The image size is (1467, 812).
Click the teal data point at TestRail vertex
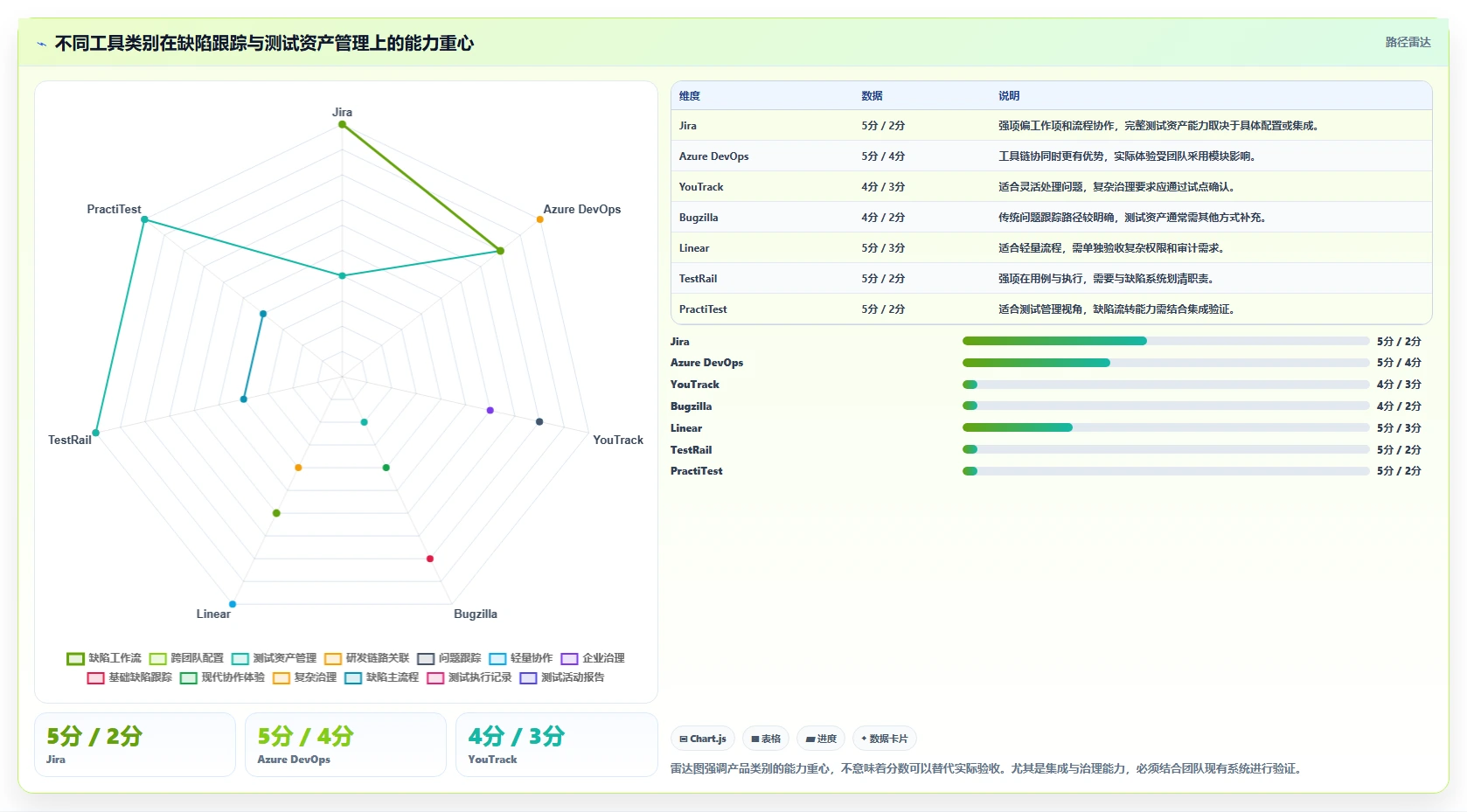96,433
